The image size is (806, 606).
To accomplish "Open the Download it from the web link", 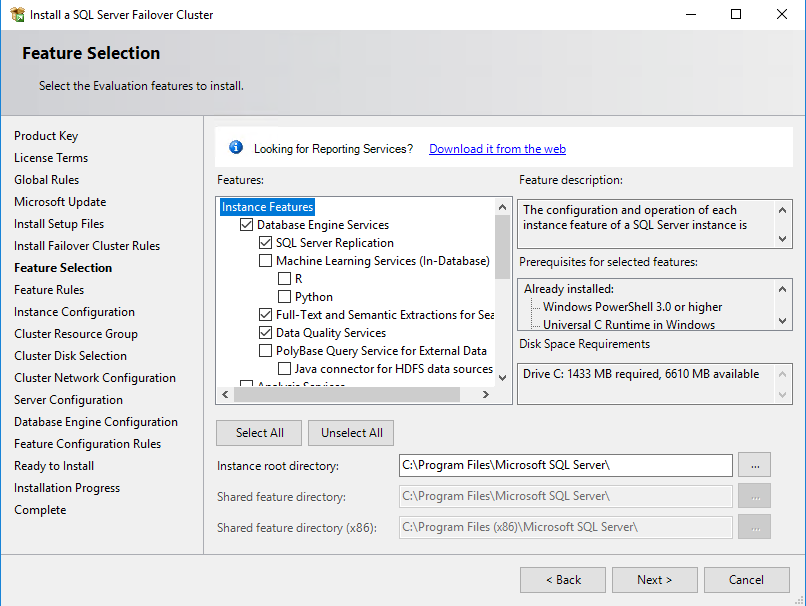I will tap(497, 149).
